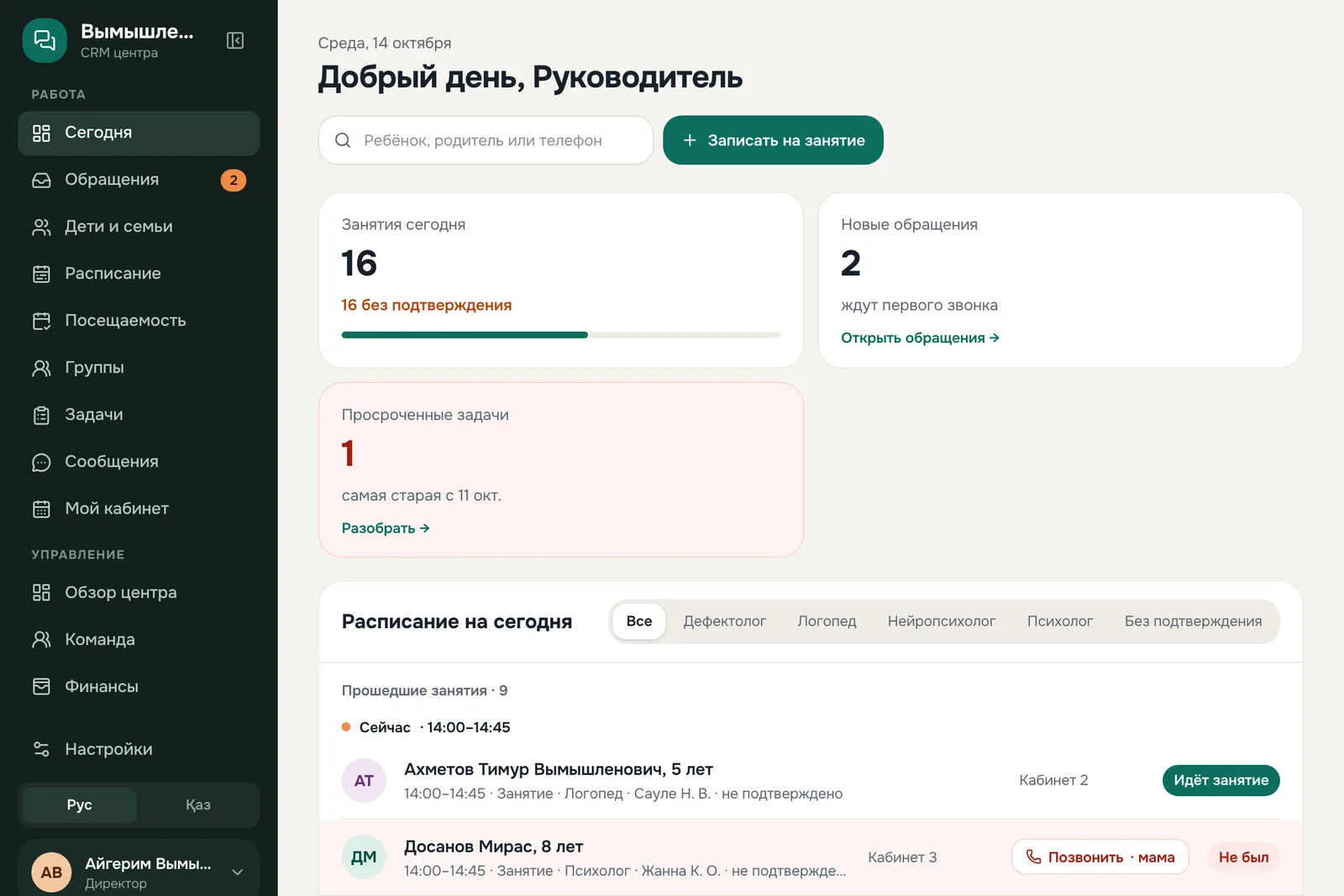This screenshot has height=896, width=1344.
Task: Click the orange 2 badge on Обращения
Action: point(234,180)
